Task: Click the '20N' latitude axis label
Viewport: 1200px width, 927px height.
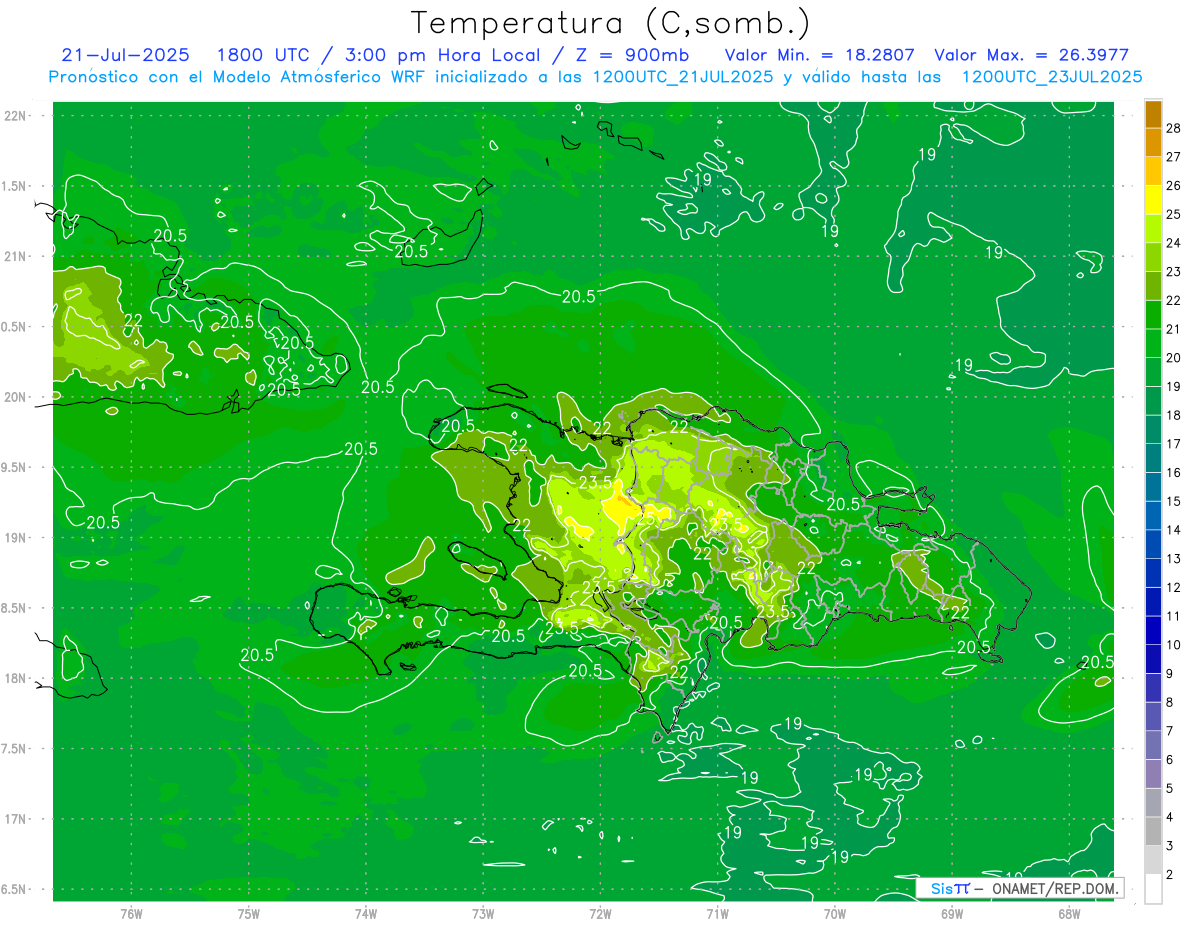Action: 15,397
